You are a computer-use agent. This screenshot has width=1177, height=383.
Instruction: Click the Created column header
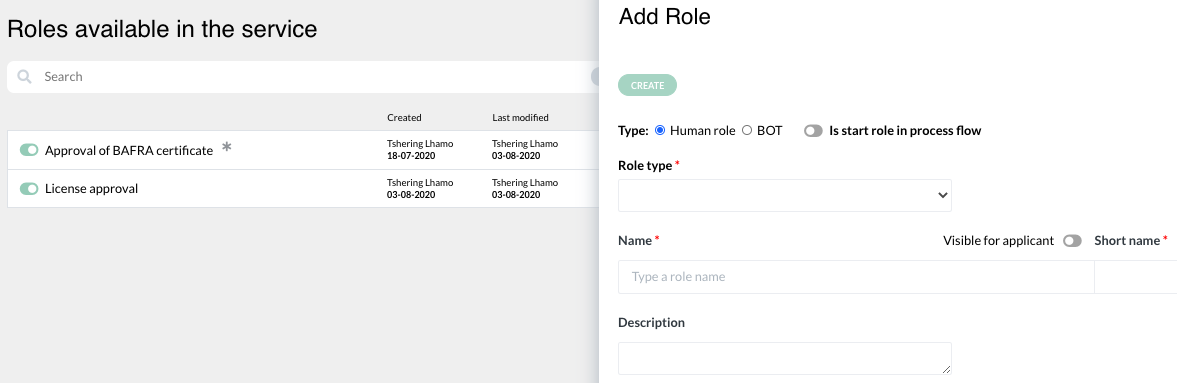pos(405,118)
